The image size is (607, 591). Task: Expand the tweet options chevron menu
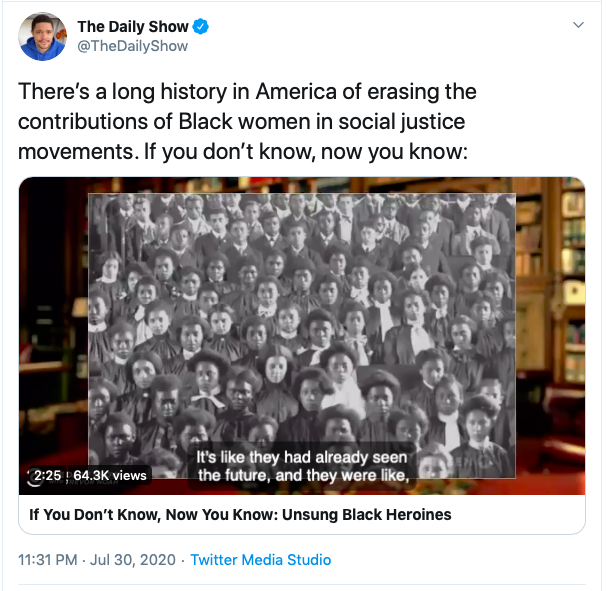[578, 25]
